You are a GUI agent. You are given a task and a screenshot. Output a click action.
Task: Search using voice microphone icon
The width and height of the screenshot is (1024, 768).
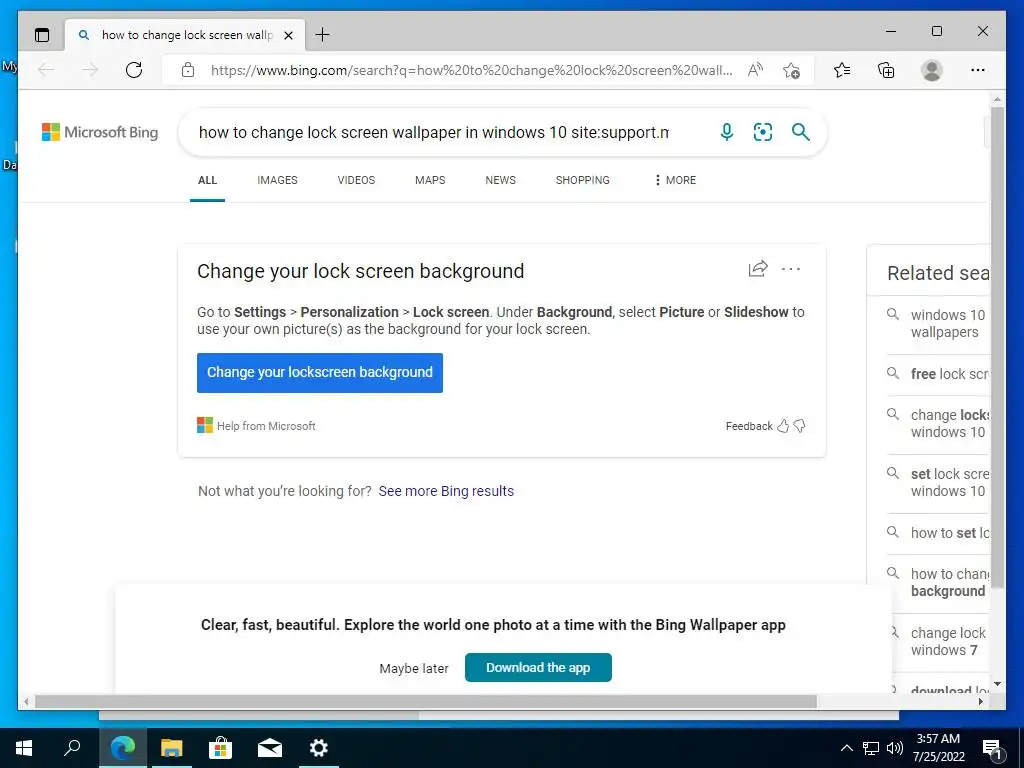(727, 132)
